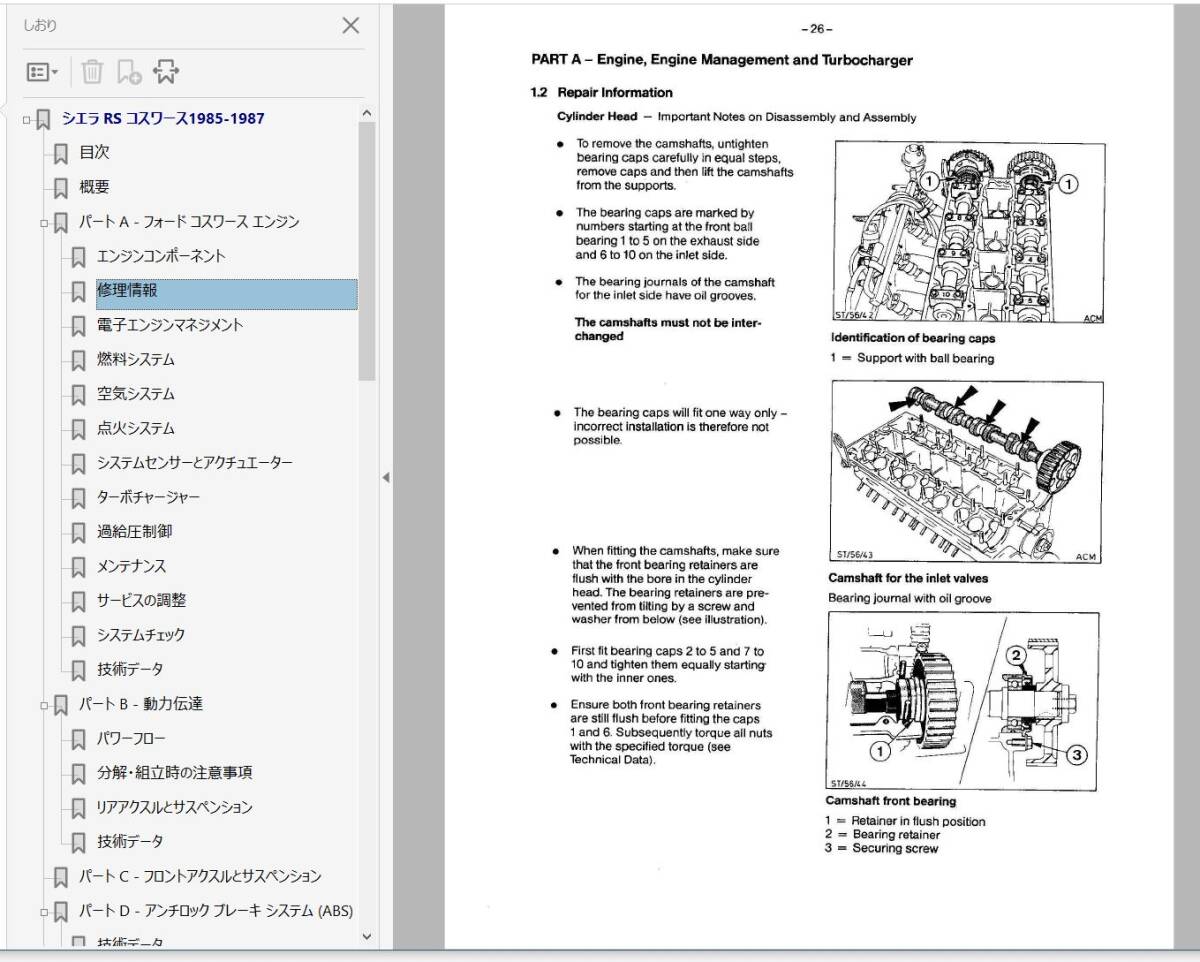The width and height of the screenshot is (1200, 962).
Task: Click the '1 = Support with ball bearing' legend
Action: click(x=913, y=358)
